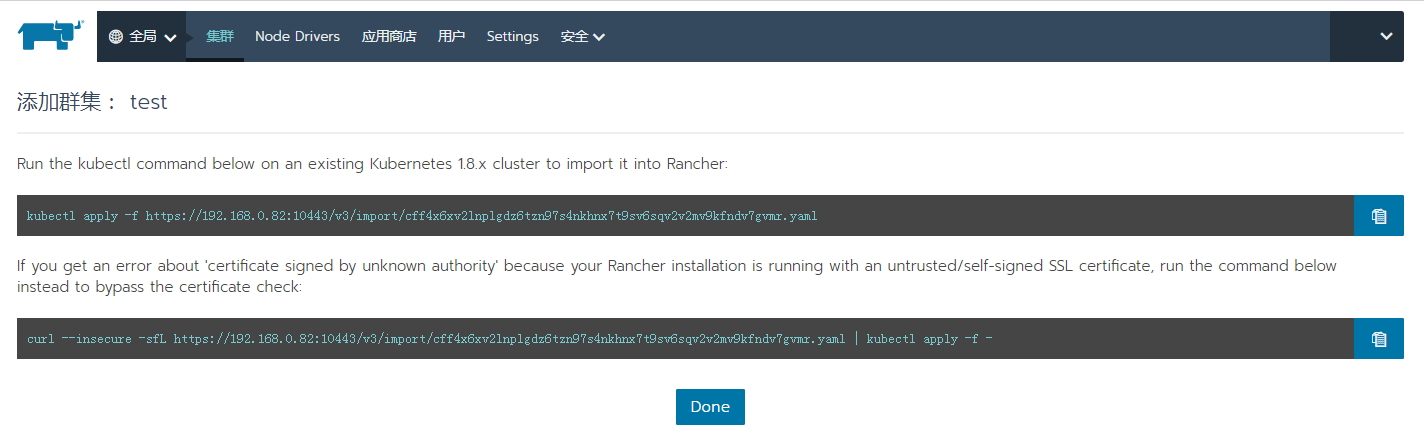Switch to the 集群 clusters tab
Screen dimensions: 1424x448
(x=220, y=36)
